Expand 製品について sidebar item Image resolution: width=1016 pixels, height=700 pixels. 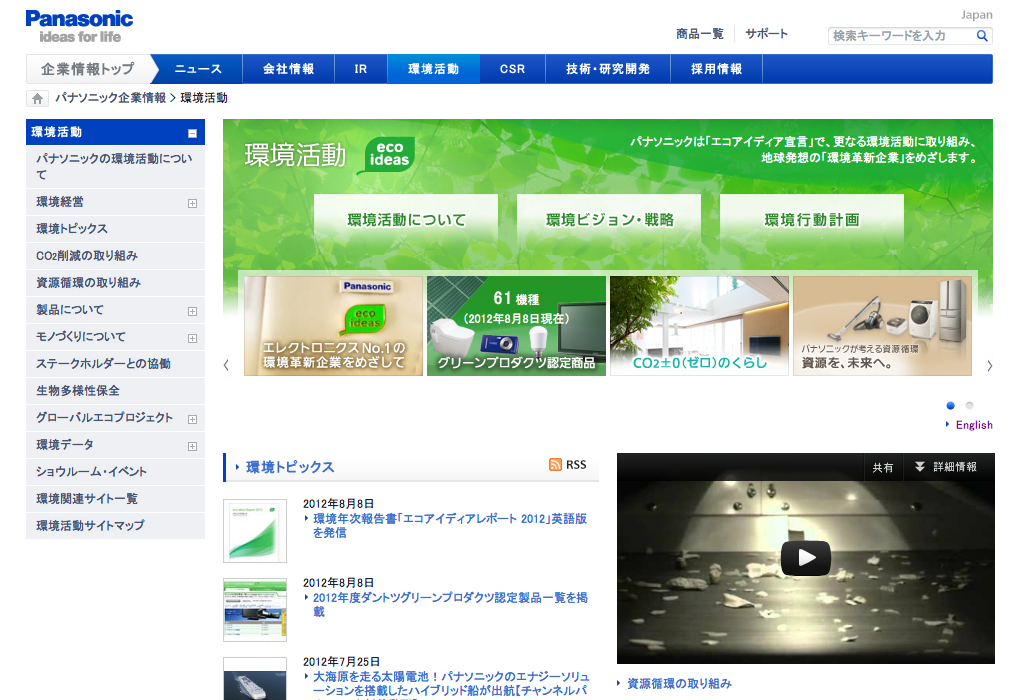click(x=192, y=312)
